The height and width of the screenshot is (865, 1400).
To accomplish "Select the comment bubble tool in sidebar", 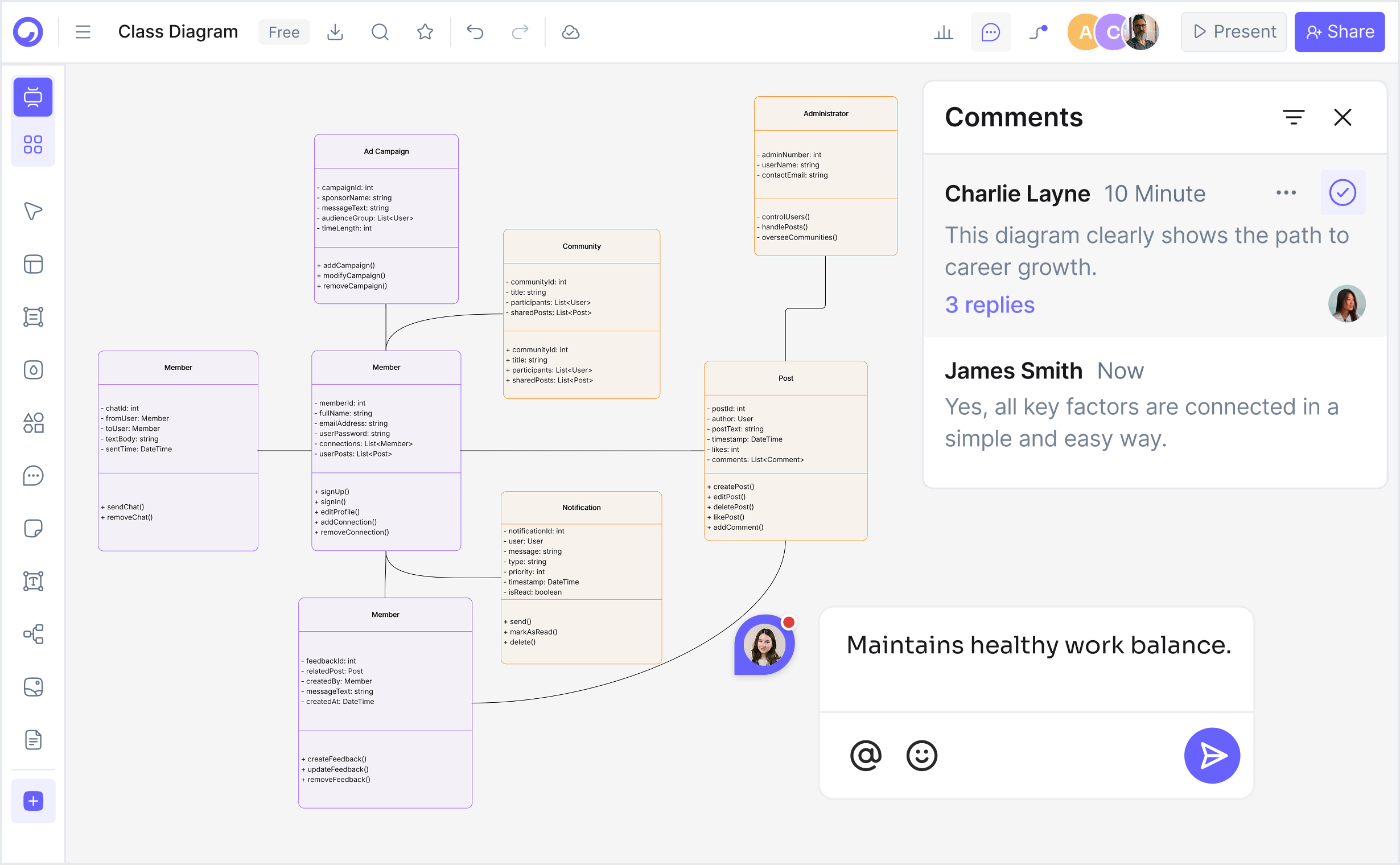I will [x=33, y=476].
